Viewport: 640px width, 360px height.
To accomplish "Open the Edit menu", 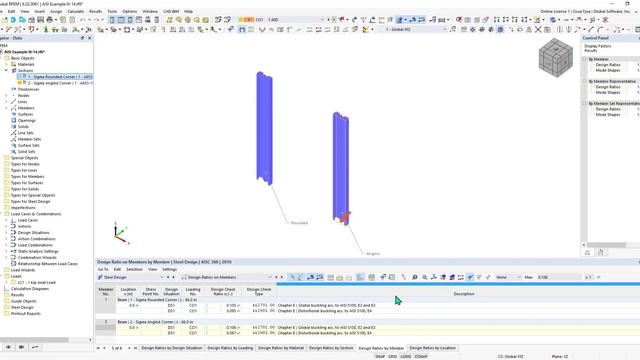I will (x=11, y=11).
